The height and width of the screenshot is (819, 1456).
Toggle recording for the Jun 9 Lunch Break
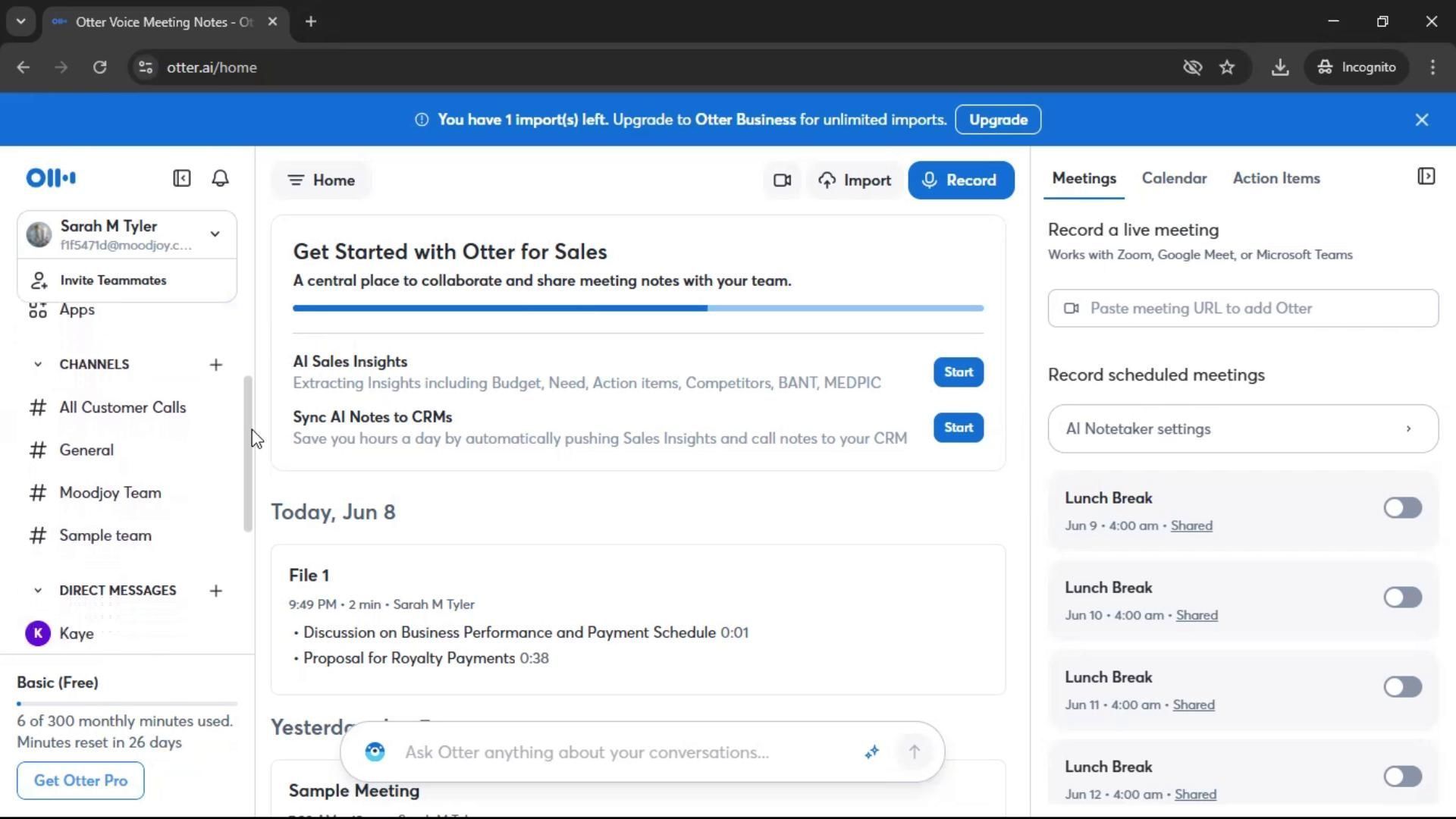(x=1401, y=507)
